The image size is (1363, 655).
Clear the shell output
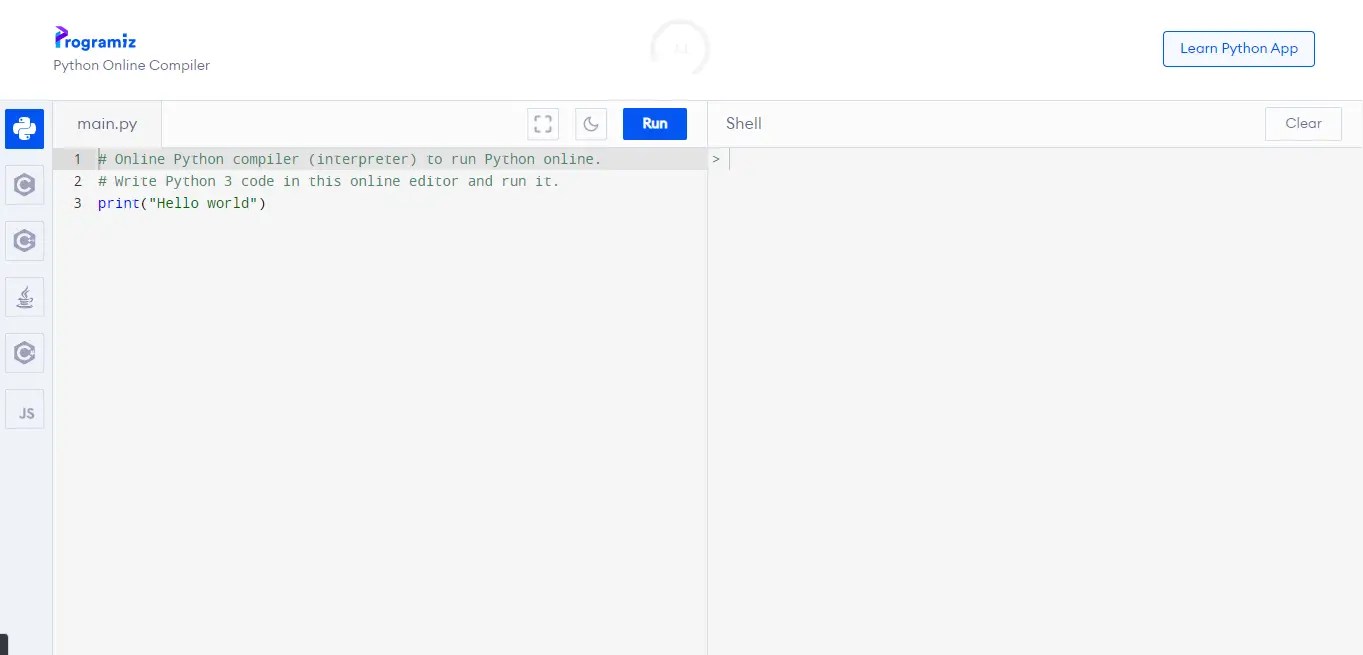[1303, 124]
